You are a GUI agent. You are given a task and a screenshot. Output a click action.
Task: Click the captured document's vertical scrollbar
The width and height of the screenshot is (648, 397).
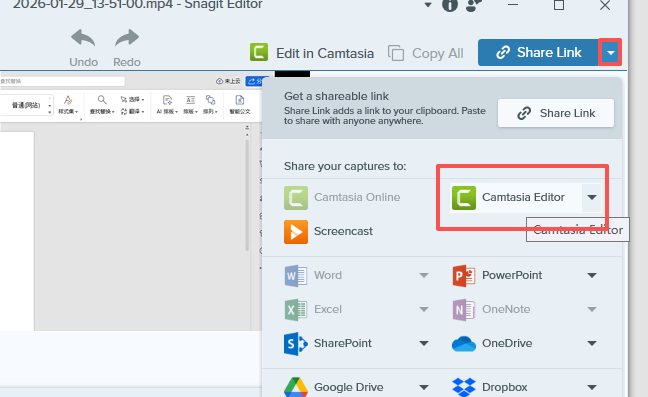pos(247,195)
